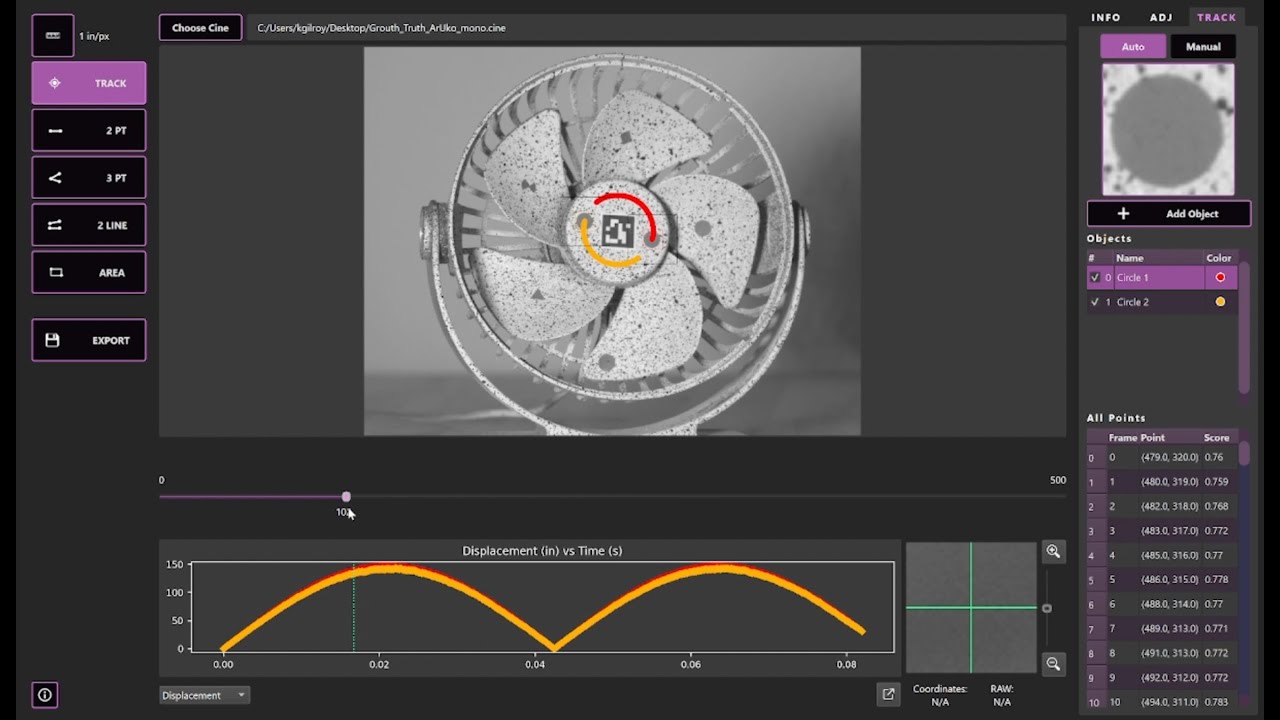
Task: Click the green dotted time marker in graph
Action: pos(353,607)
